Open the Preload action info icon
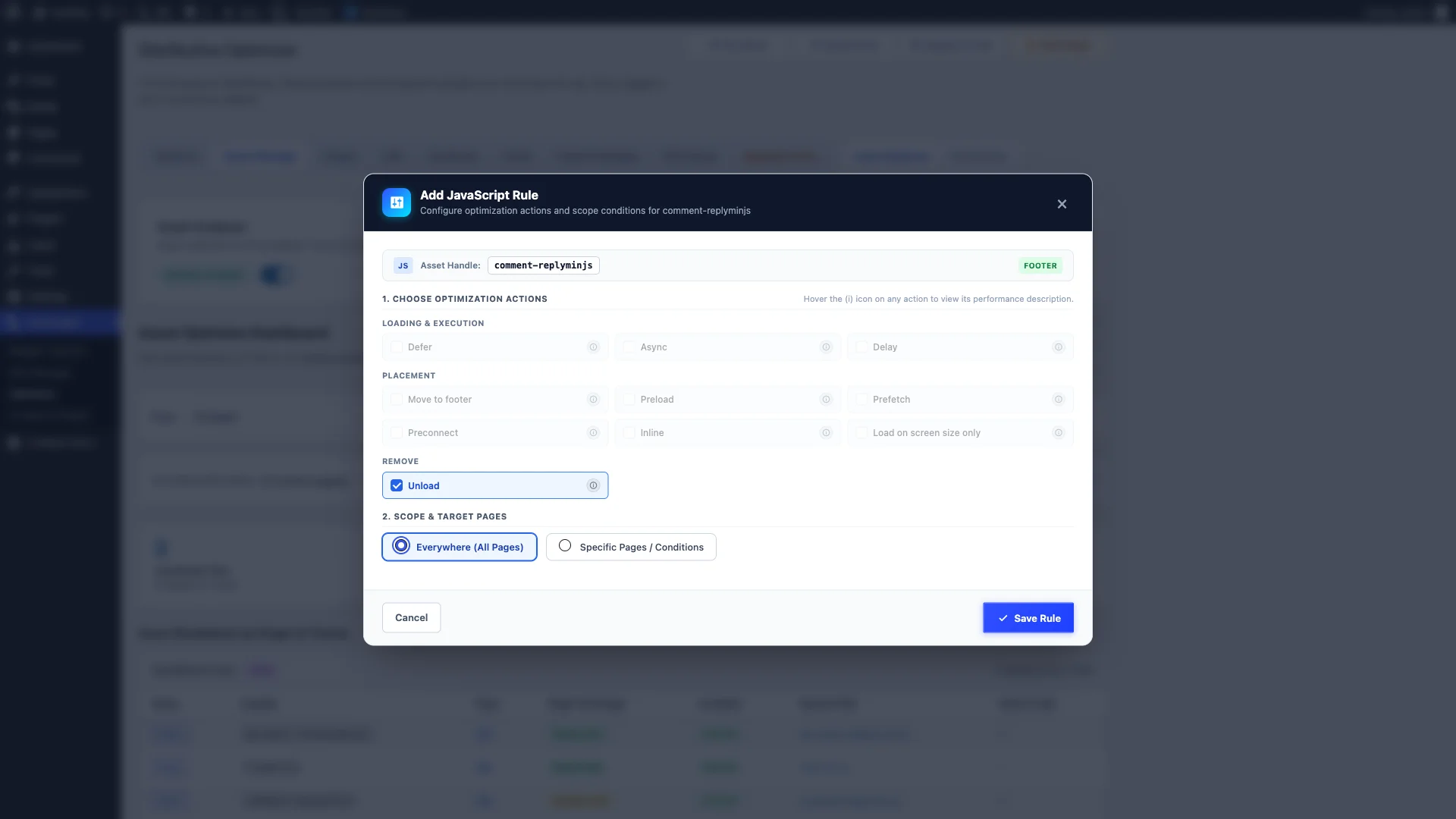Image resolution: width=1456 pixels, height=819 pixels. pyautogui.click(x=826, y=400)
